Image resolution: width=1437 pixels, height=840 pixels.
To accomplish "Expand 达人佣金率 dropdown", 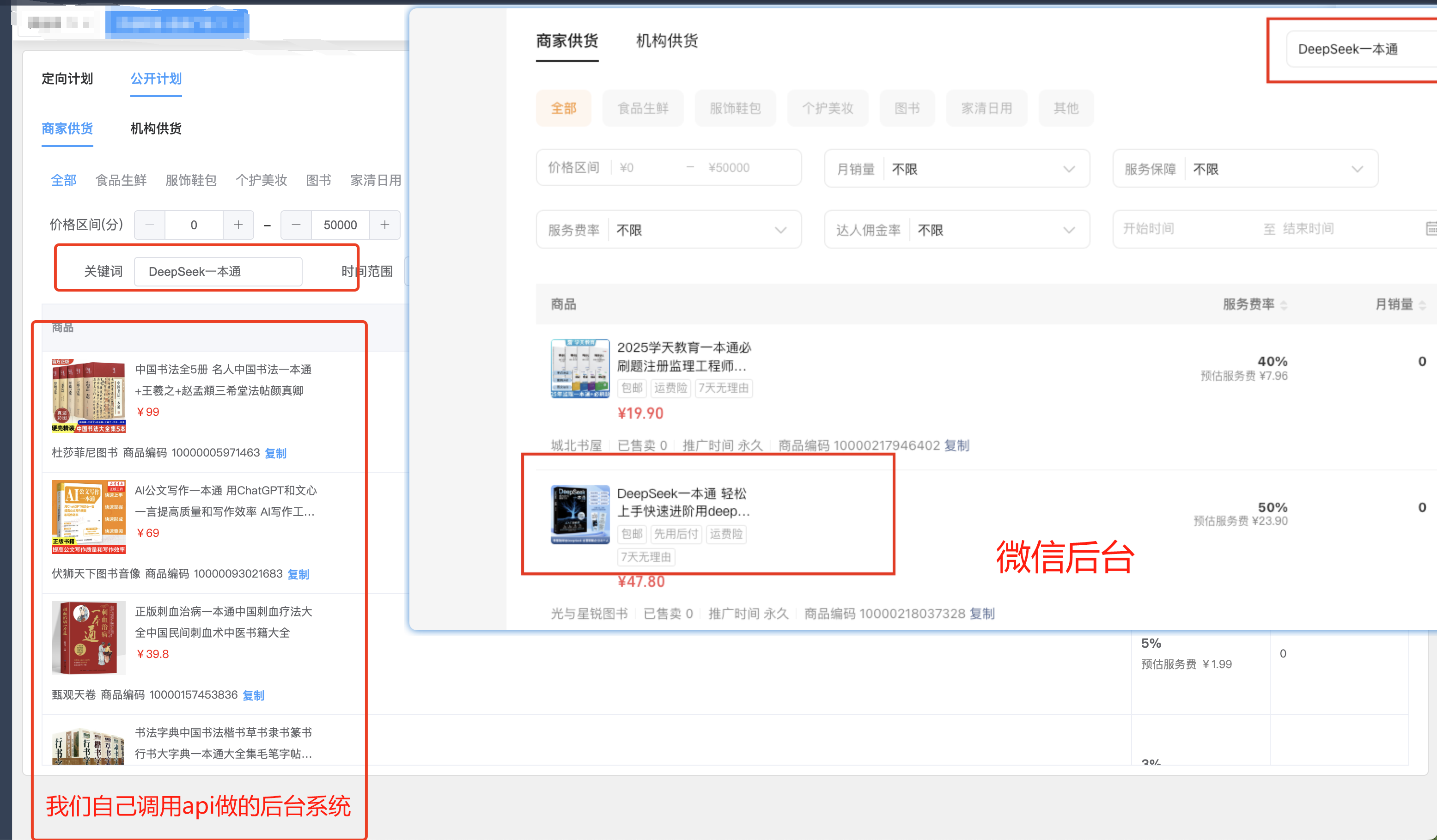I will point(956,229).
